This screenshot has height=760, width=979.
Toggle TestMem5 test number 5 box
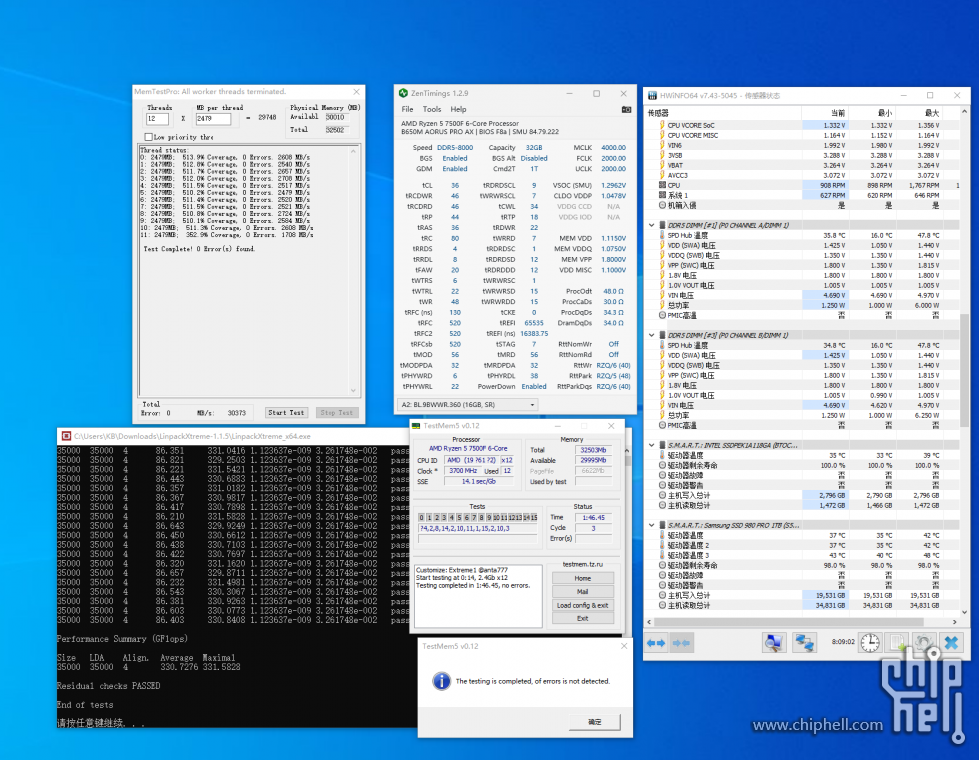click(x=459, y=518)
